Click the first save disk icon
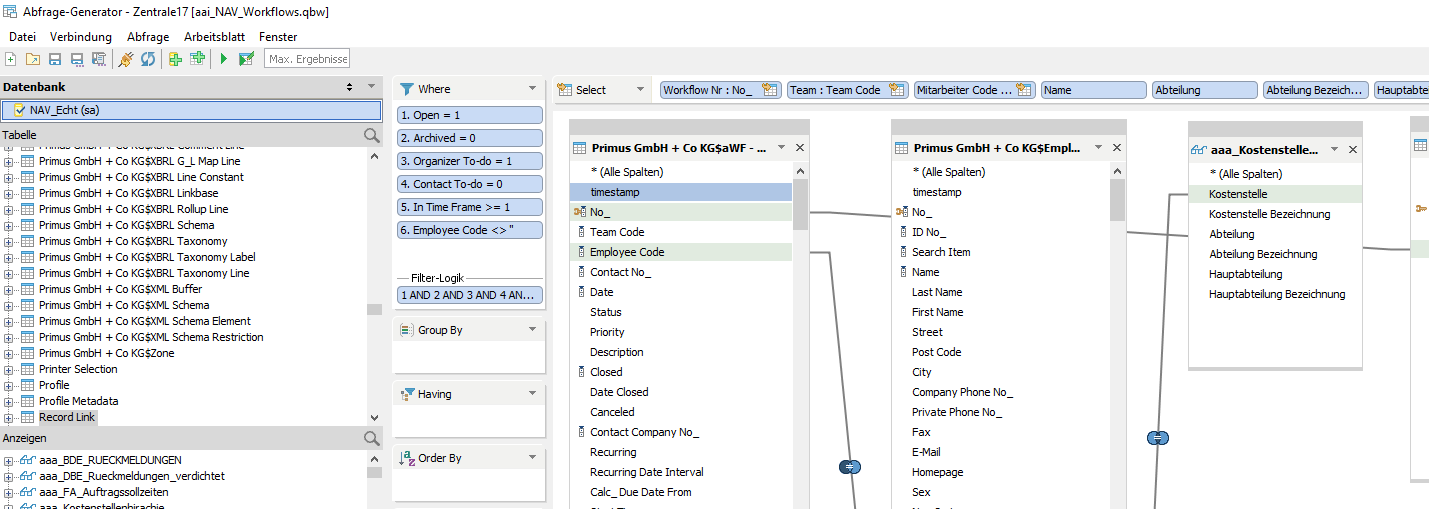The width and height of the screenshot is (1429, 509). click(x=55, y=59)
